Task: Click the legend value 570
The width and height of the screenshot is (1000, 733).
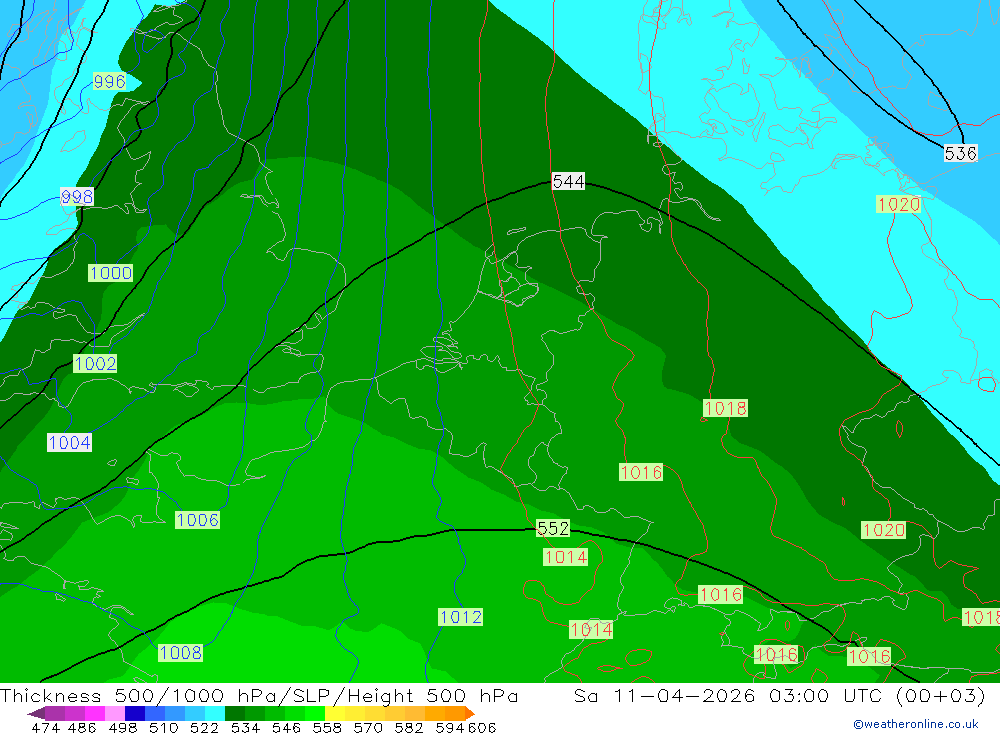Action: 368,727
